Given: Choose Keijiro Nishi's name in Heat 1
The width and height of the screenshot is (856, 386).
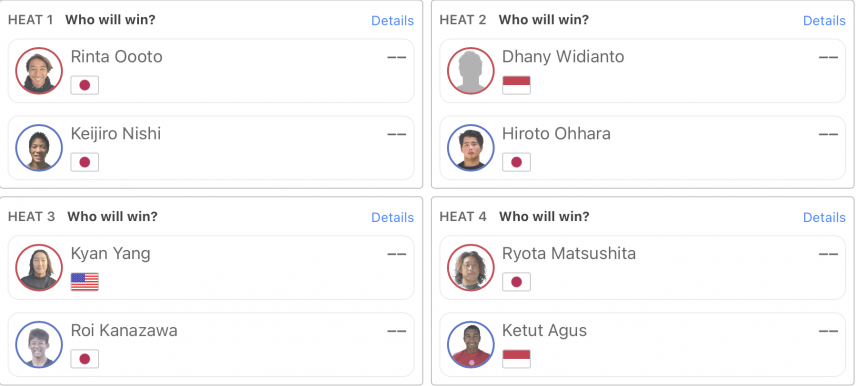Looking at the screenshot, I should point(116,134).
